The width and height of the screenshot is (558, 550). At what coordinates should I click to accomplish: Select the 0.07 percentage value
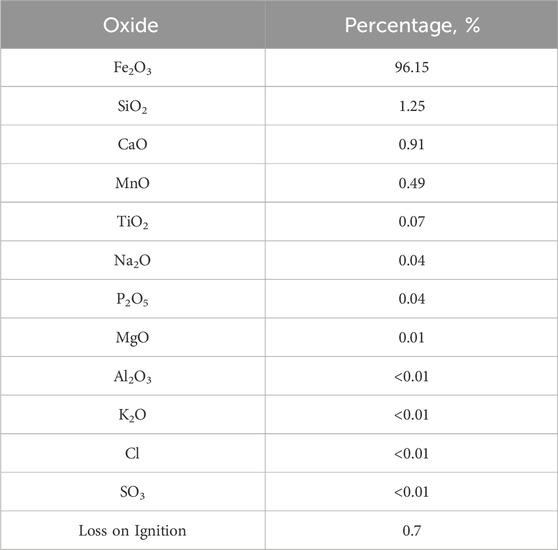pyautogui.click(x=412, y=222)
